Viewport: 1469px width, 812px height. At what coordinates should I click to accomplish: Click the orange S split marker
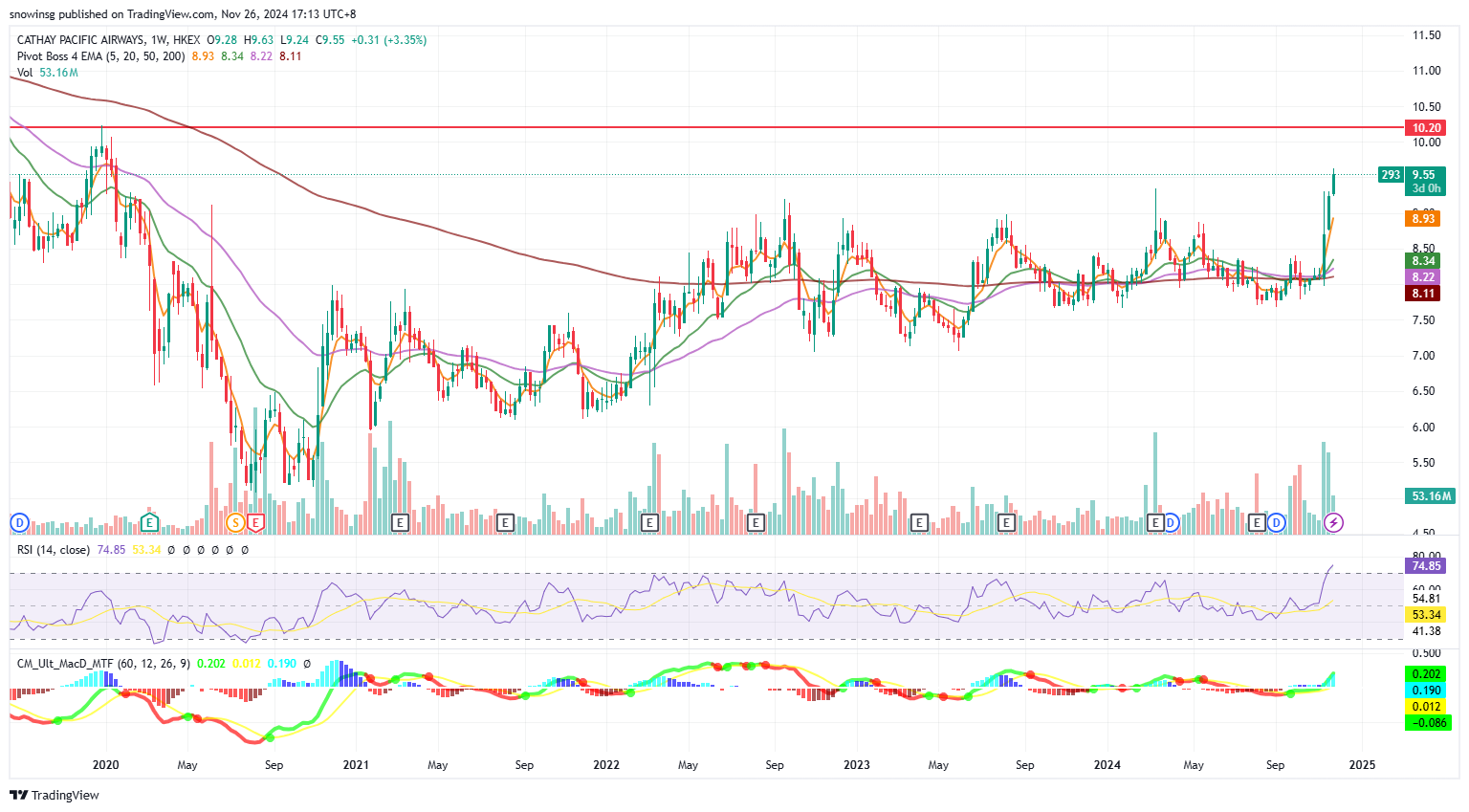click(x=236, y=522)
